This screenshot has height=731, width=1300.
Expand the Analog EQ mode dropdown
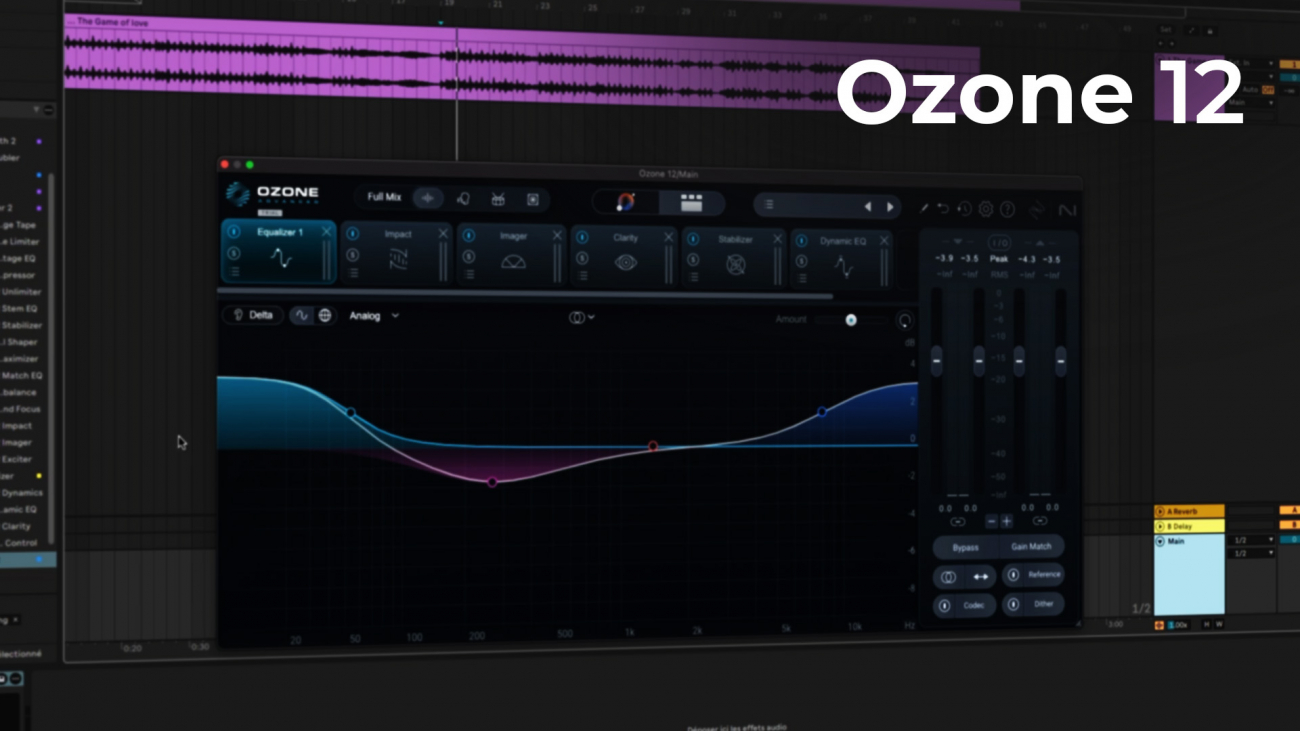tap(374, 316)
